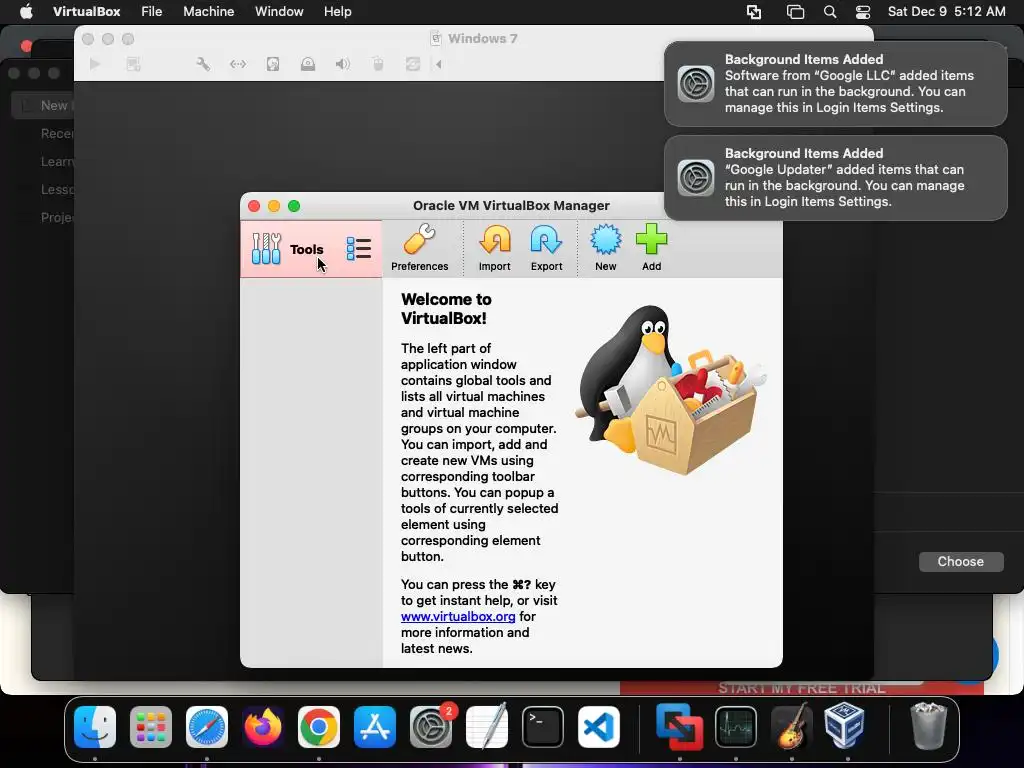Click the lock icon in Windows 7 toolbar
Image resolution: width=1024 pixels, height=768 pixels.
click(x=308, y=64)
